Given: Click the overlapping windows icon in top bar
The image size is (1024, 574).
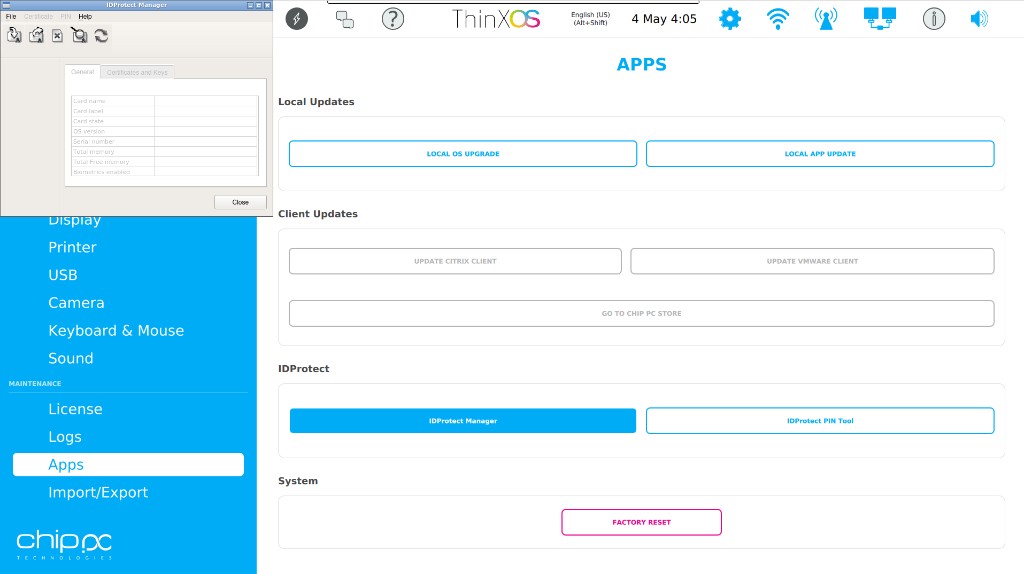Looking at the screenshot, I should (345, 19).
